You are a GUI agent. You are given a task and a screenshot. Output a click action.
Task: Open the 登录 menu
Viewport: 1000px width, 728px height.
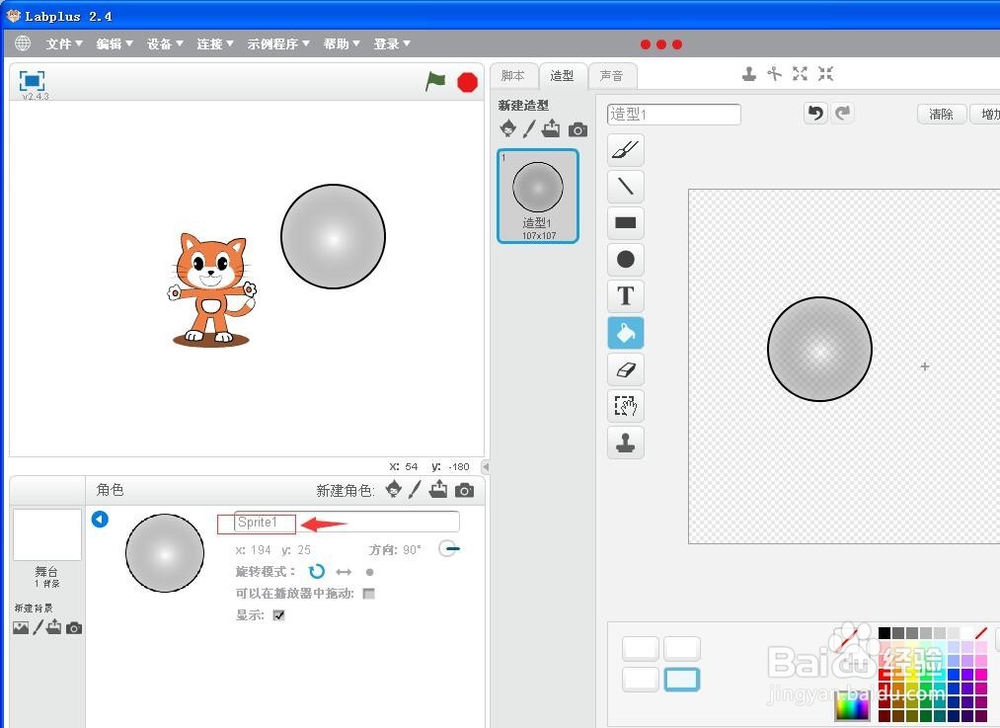click(x=392, y=43)
